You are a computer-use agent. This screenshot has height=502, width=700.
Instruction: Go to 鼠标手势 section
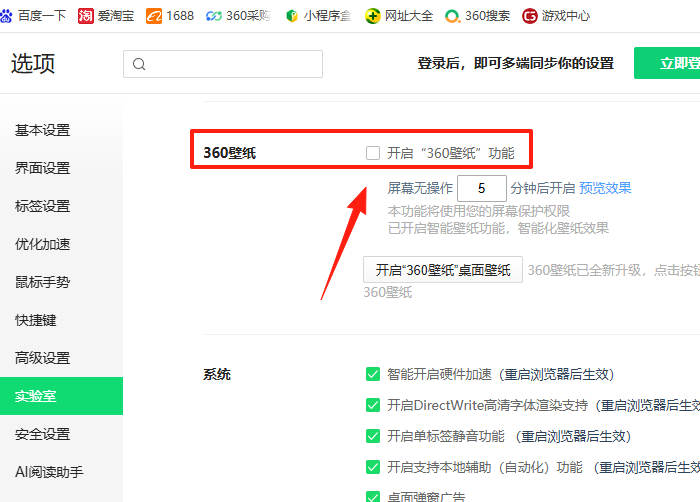[62, 282]
